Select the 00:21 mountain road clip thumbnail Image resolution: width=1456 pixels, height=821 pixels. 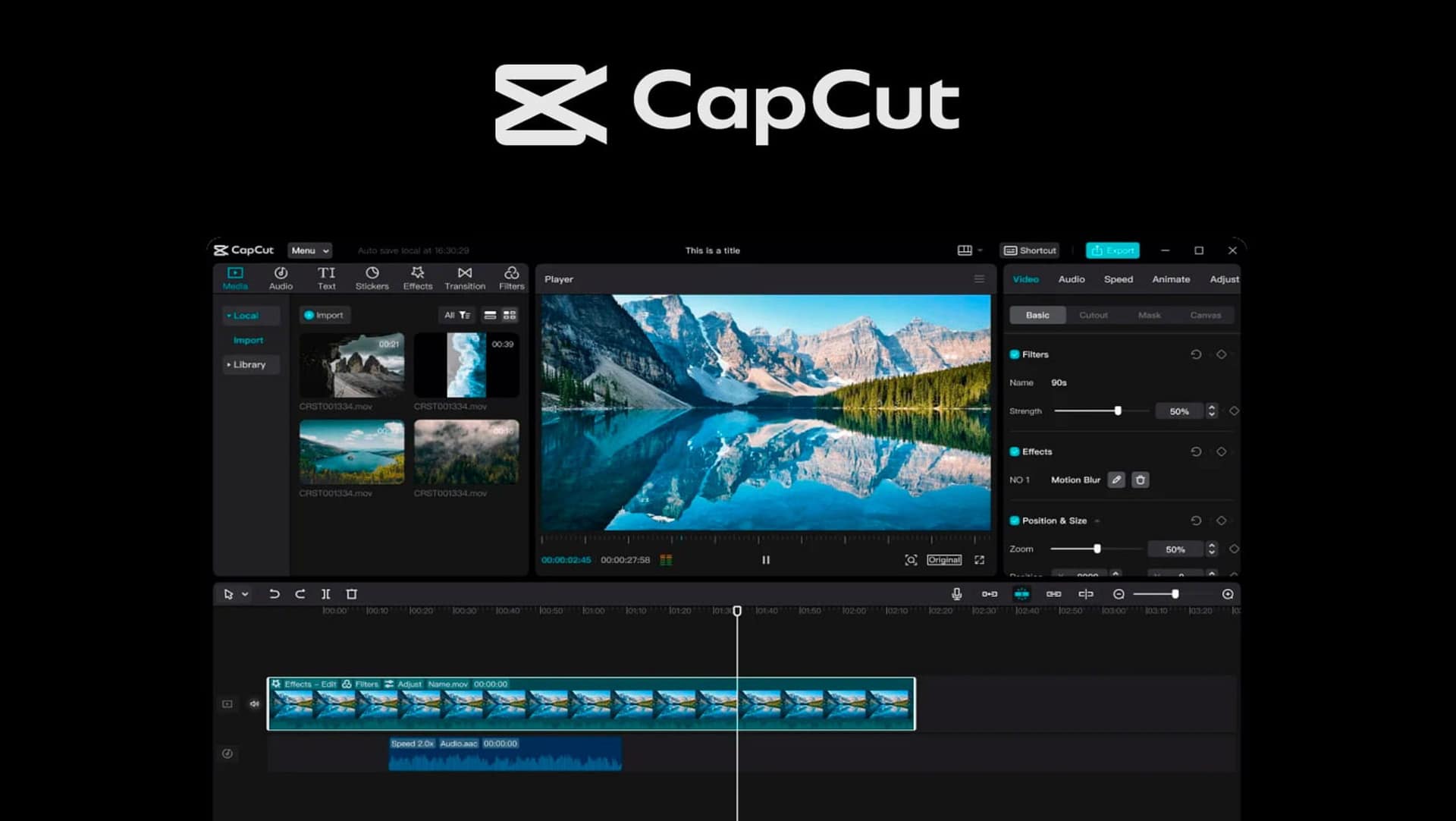[352, 365]
